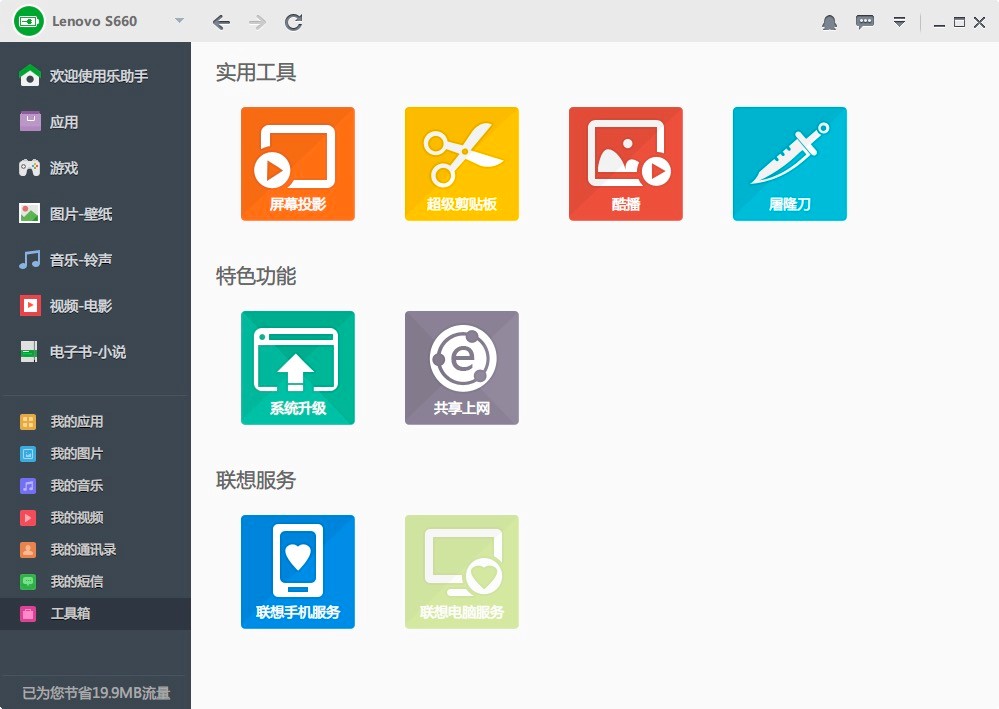Select 我的图片 in the sidebar
The width and height of the screenshot is (999, 709).
[x=96, y=454]
